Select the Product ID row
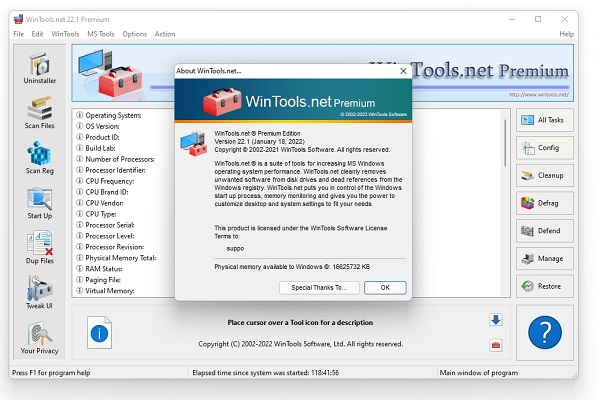Screen dimensions: 600x400 click(x=98, y=137)
